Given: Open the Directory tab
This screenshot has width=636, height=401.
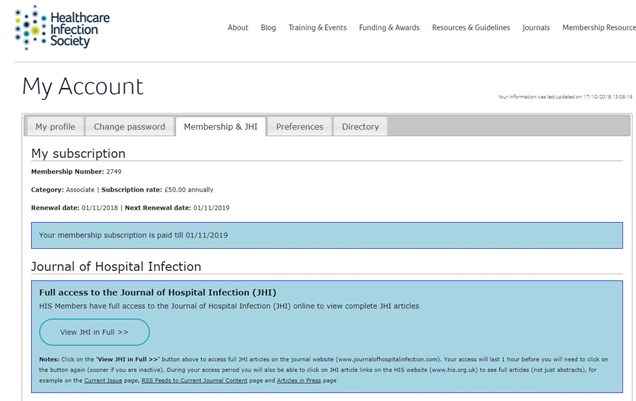Looking at the screenshot, I should (360, 127).
